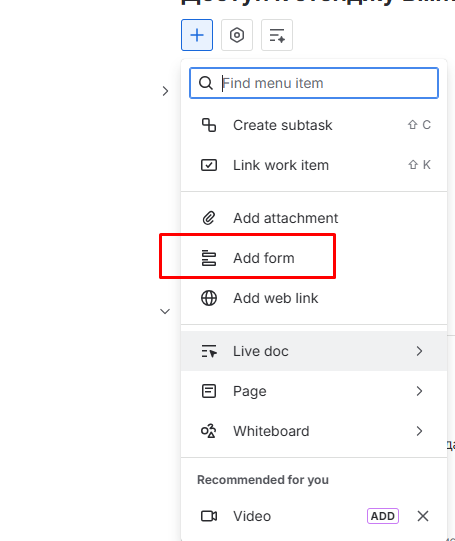The width and height of the screenshot is (455, 541).
Task: Select Add attachment menu entry
Action: tap(314, 218)
